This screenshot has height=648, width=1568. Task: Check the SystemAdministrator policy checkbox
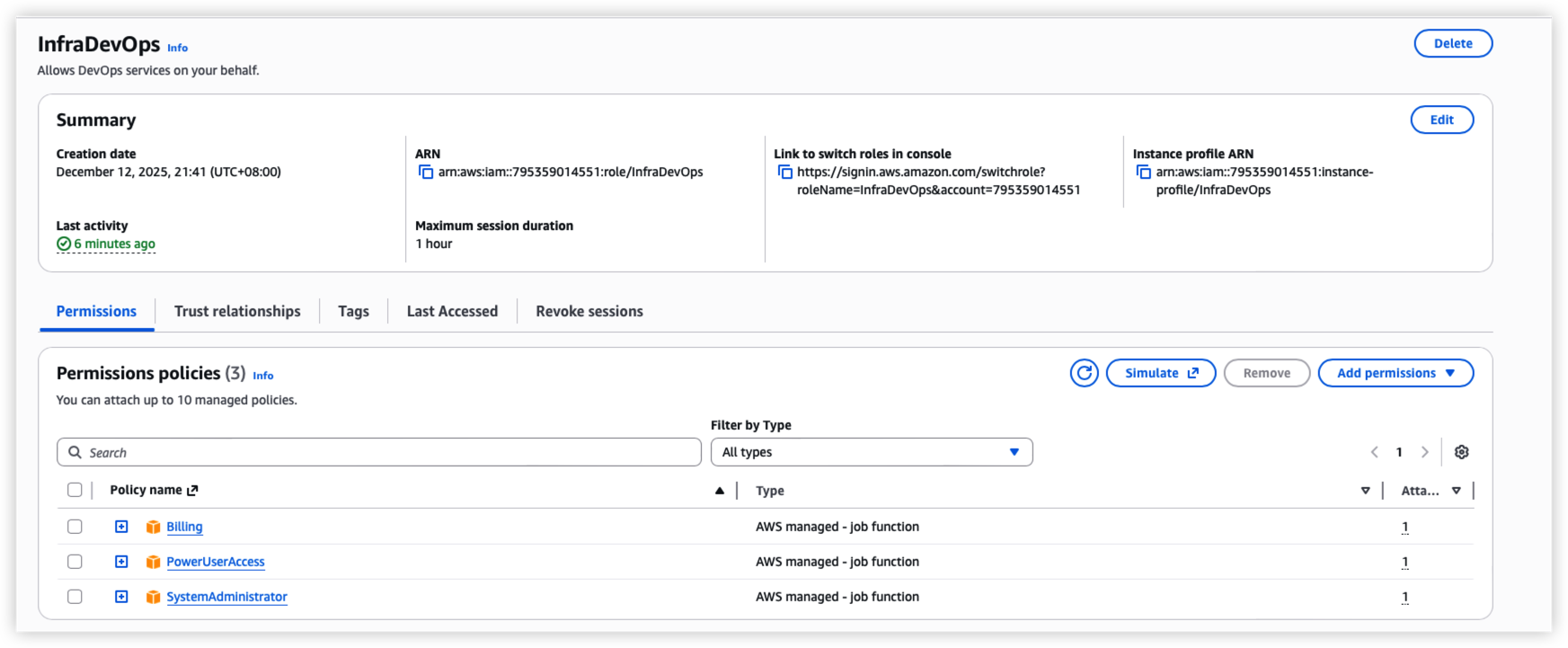(x=75, y=597)
